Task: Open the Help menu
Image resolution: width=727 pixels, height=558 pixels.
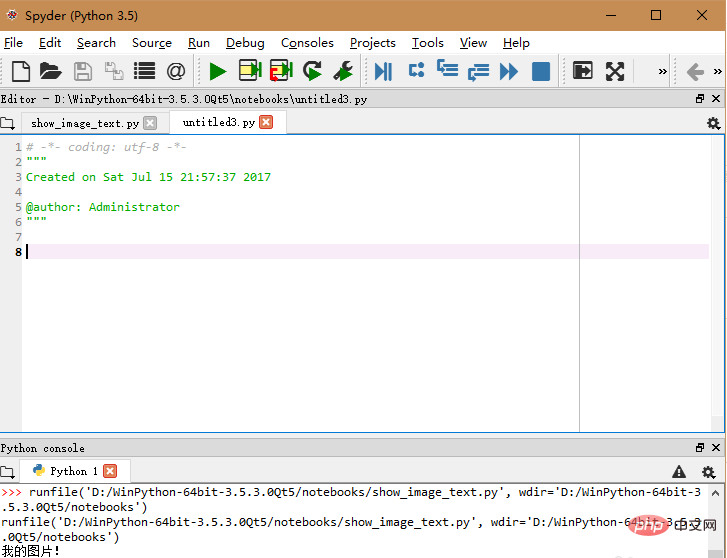Action: (x=516, y=43)
